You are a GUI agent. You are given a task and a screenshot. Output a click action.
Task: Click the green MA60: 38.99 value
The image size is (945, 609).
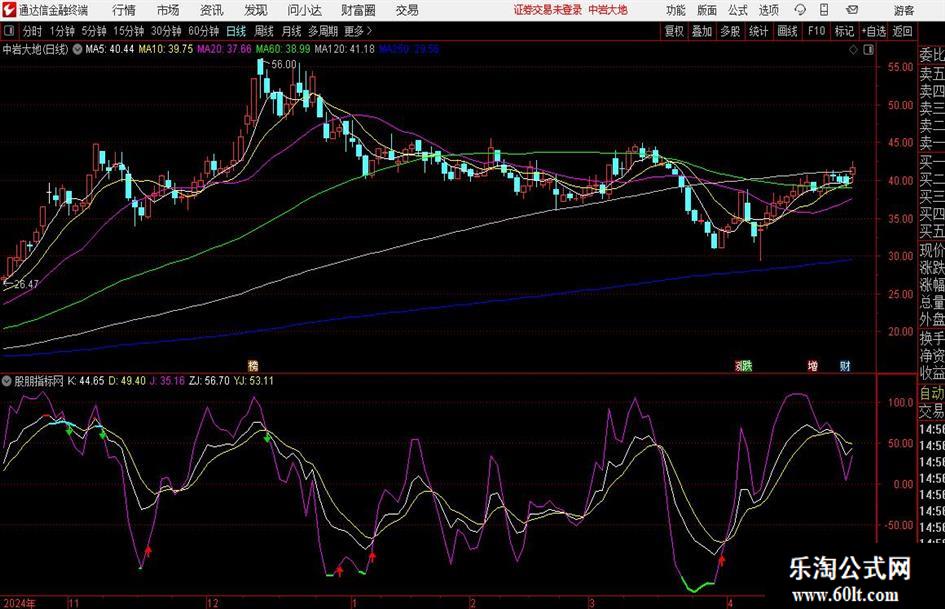tap(283, 49)
